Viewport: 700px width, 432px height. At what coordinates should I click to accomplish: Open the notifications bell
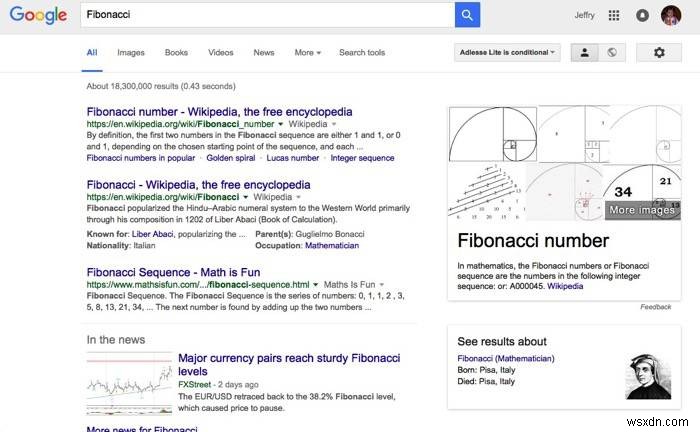(642, 15)
